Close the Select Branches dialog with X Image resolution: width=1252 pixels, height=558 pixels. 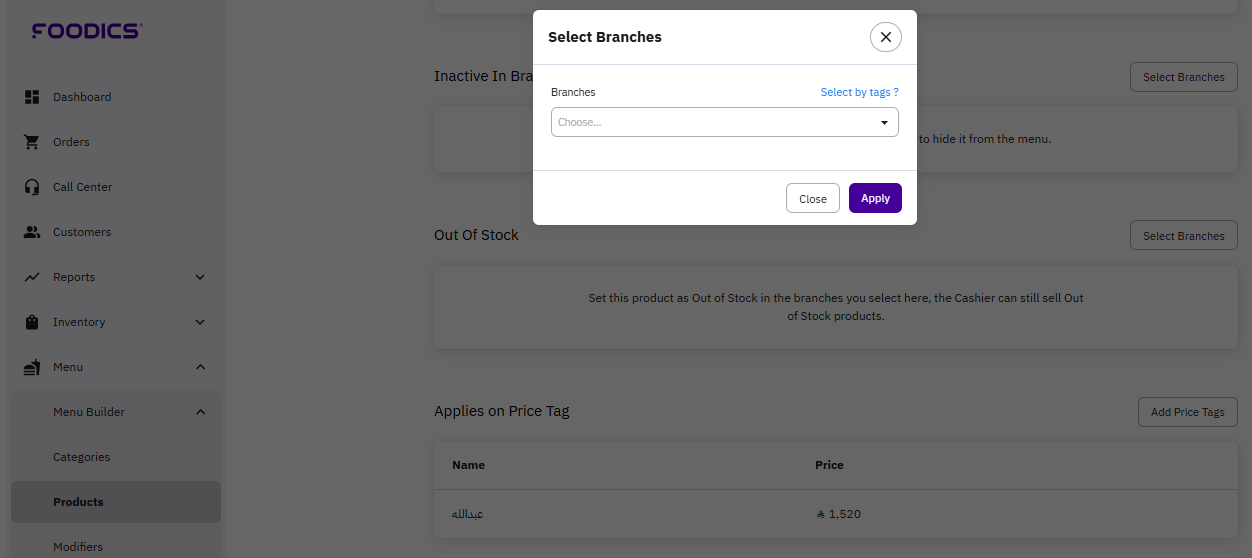point(885,37)
